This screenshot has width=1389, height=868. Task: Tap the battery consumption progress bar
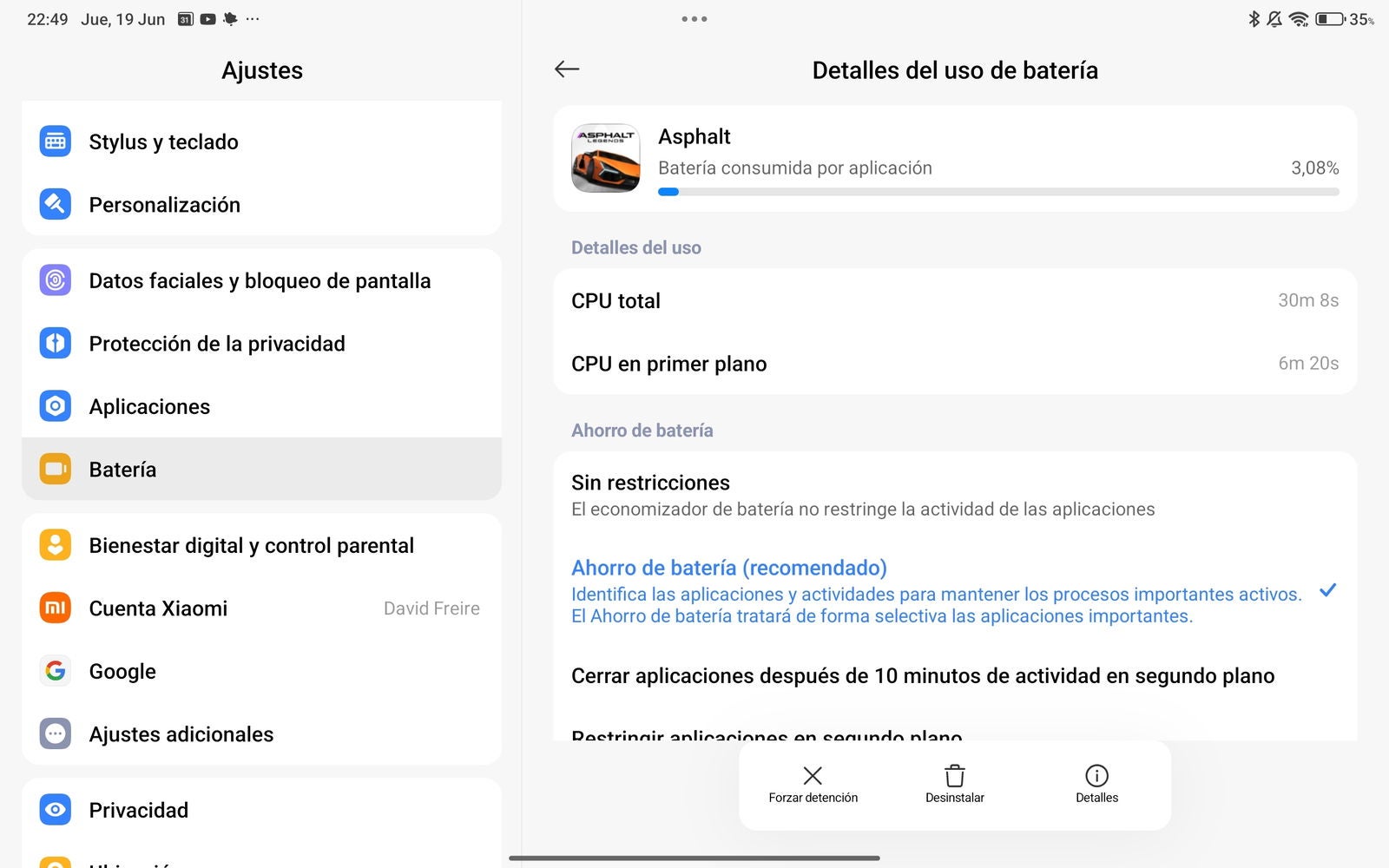pos(998,192)
